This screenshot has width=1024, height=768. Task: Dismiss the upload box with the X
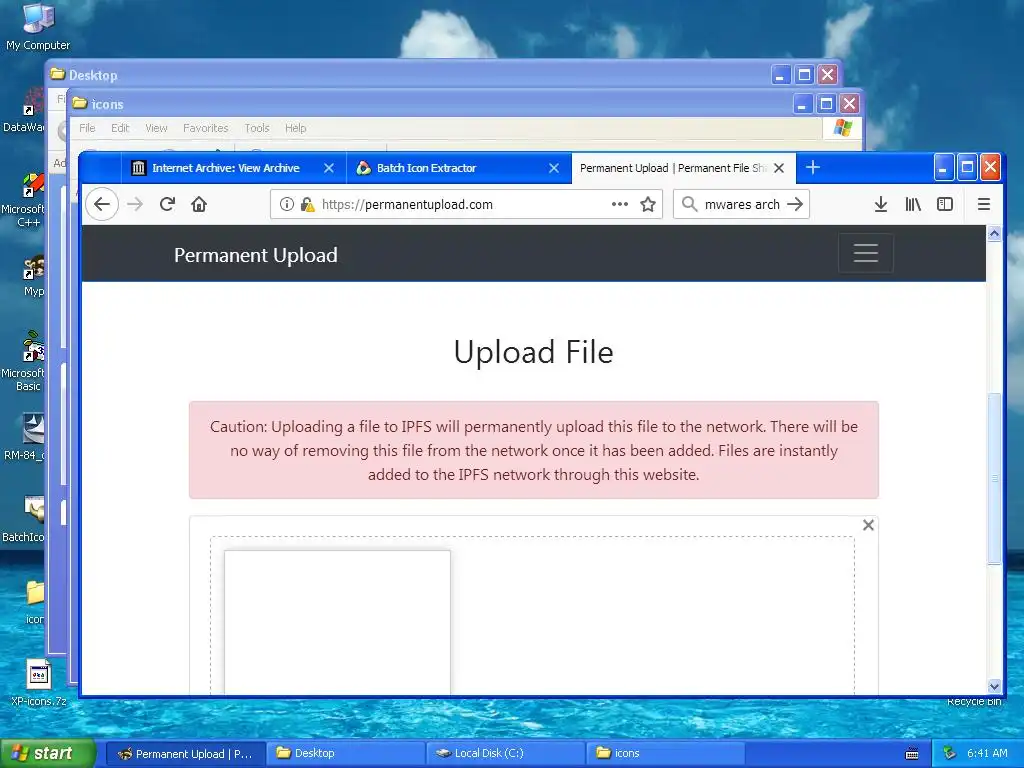868,525
